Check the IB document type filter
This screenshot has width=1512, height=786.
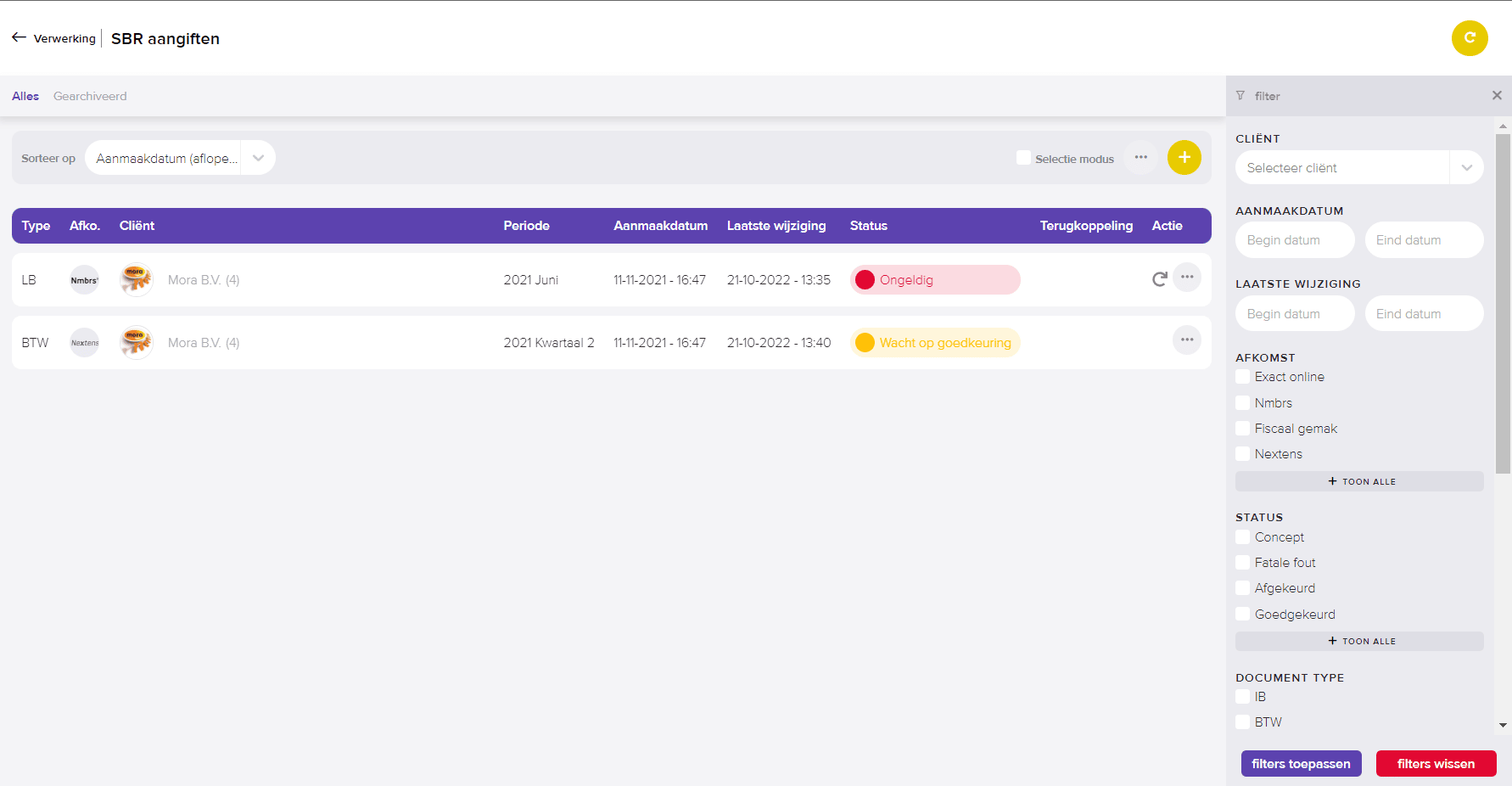[1243, 697]
